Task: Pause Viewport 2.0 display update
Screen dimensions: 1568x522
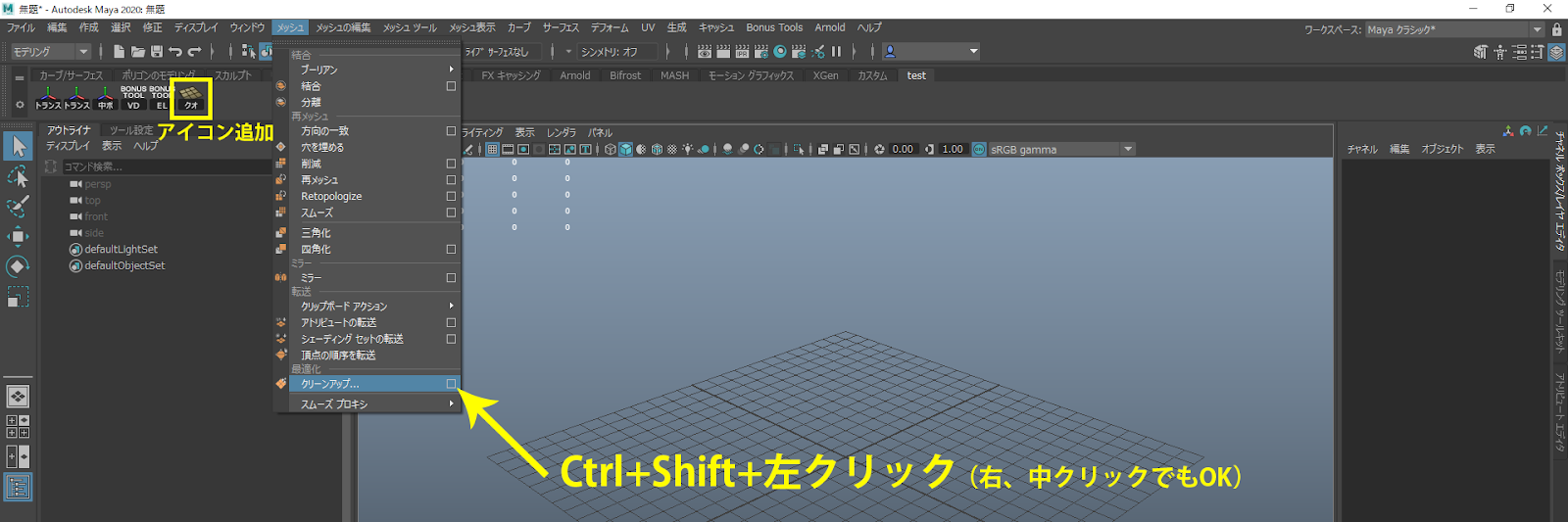Action: click(836, 52)
